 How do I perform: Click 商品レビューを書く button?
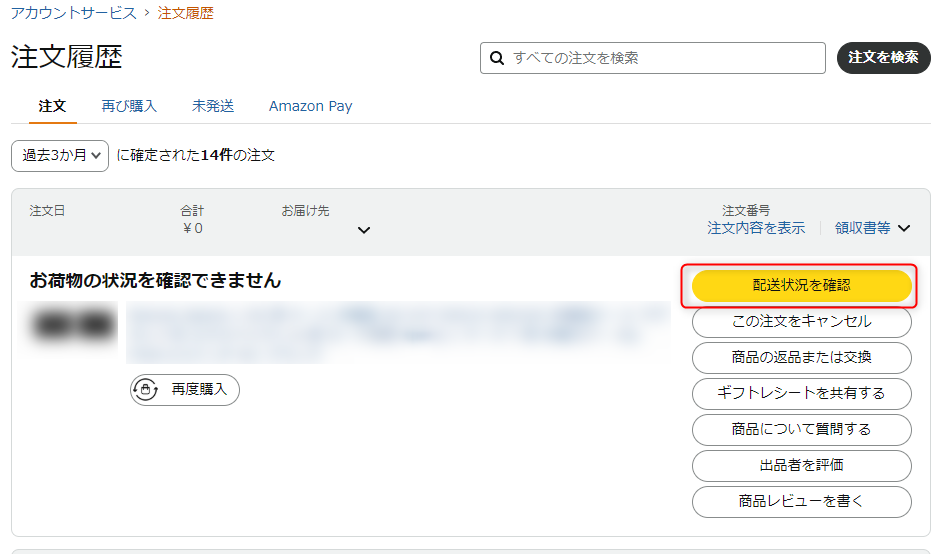(x=802, y=501)
